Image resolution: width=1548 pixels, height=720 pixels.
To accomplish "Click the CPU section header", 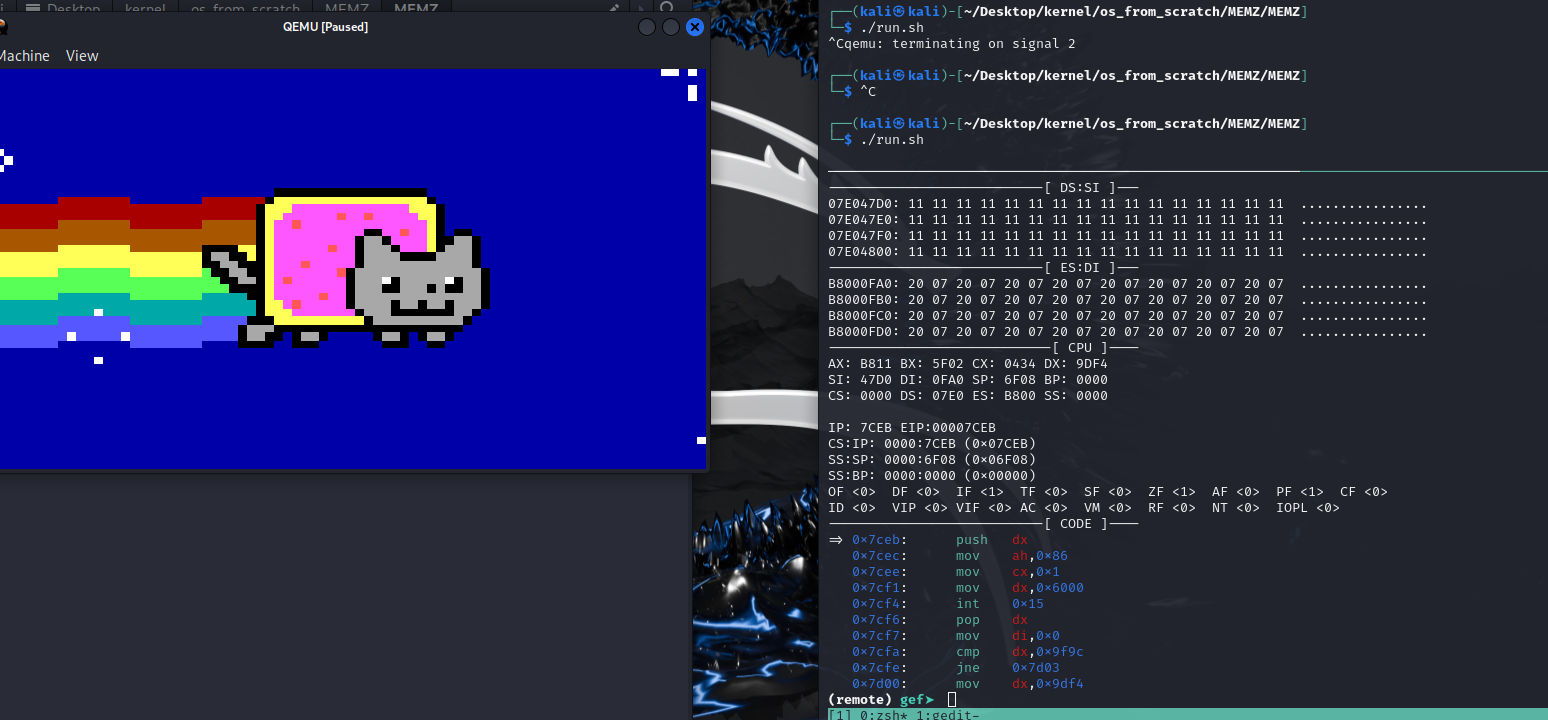I will click(x=1080, y=348).
